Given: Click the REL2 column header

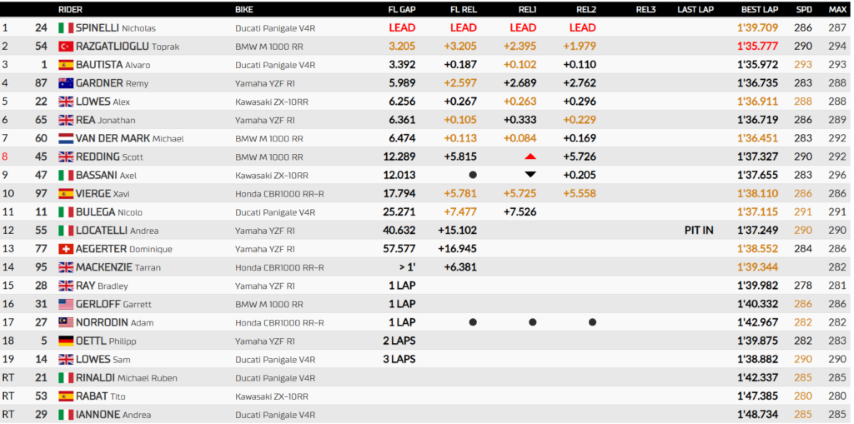Looking at the screenshot, I should (586, 9).
